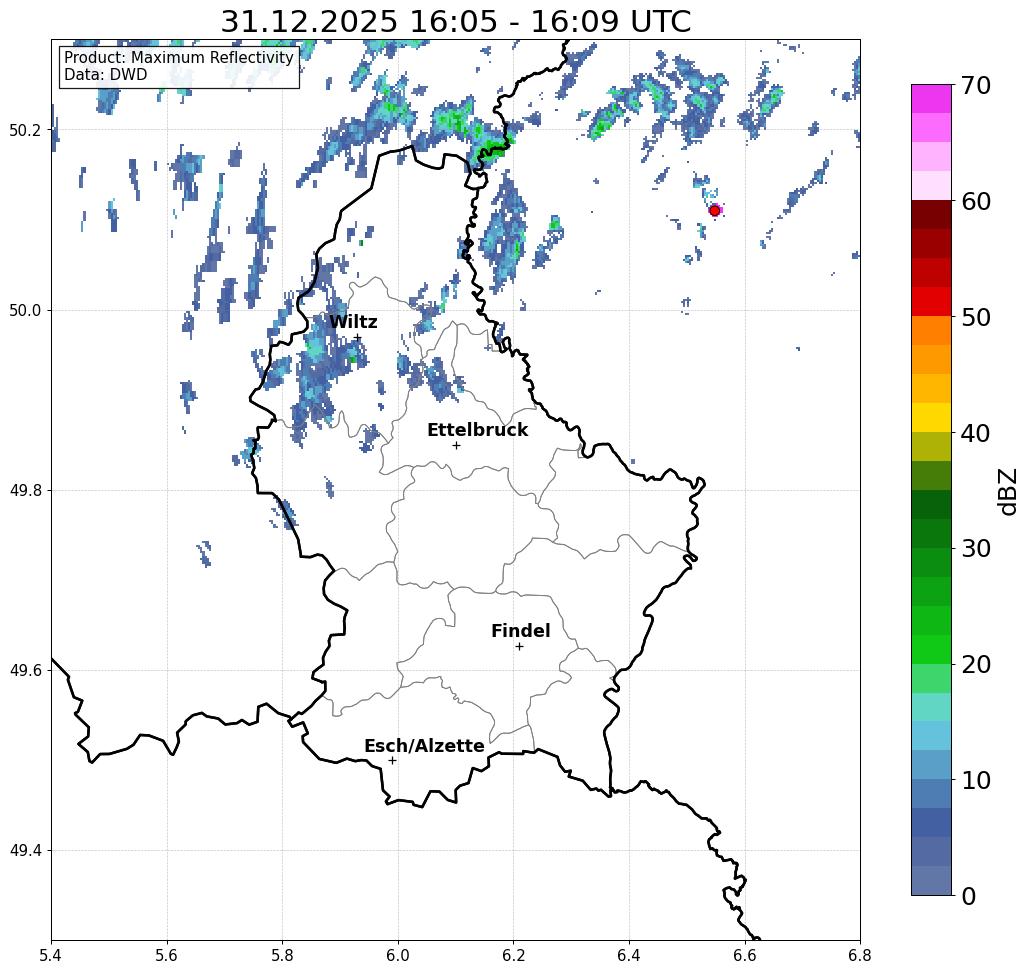Click the plus marker under Wiltz
Screen dimensions: 1029x973
pos(358,338)
